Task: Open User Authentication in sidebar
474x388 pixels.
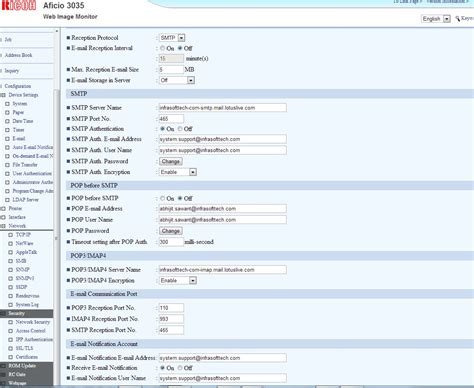Action: pyautogui.click(x=32, y=173)
